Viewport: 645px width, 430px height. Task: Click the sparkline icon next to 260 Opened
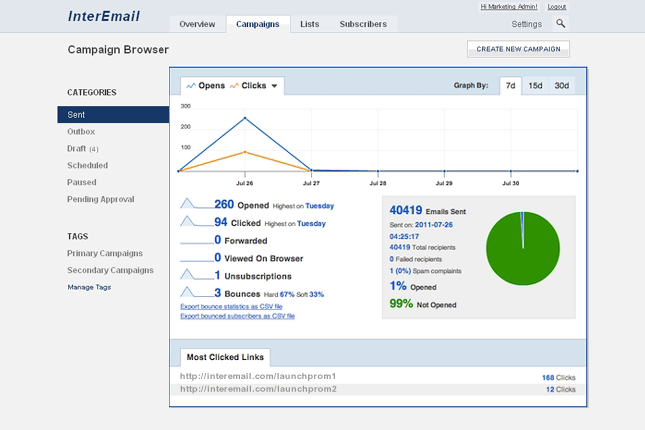click(x=196, y=203)
